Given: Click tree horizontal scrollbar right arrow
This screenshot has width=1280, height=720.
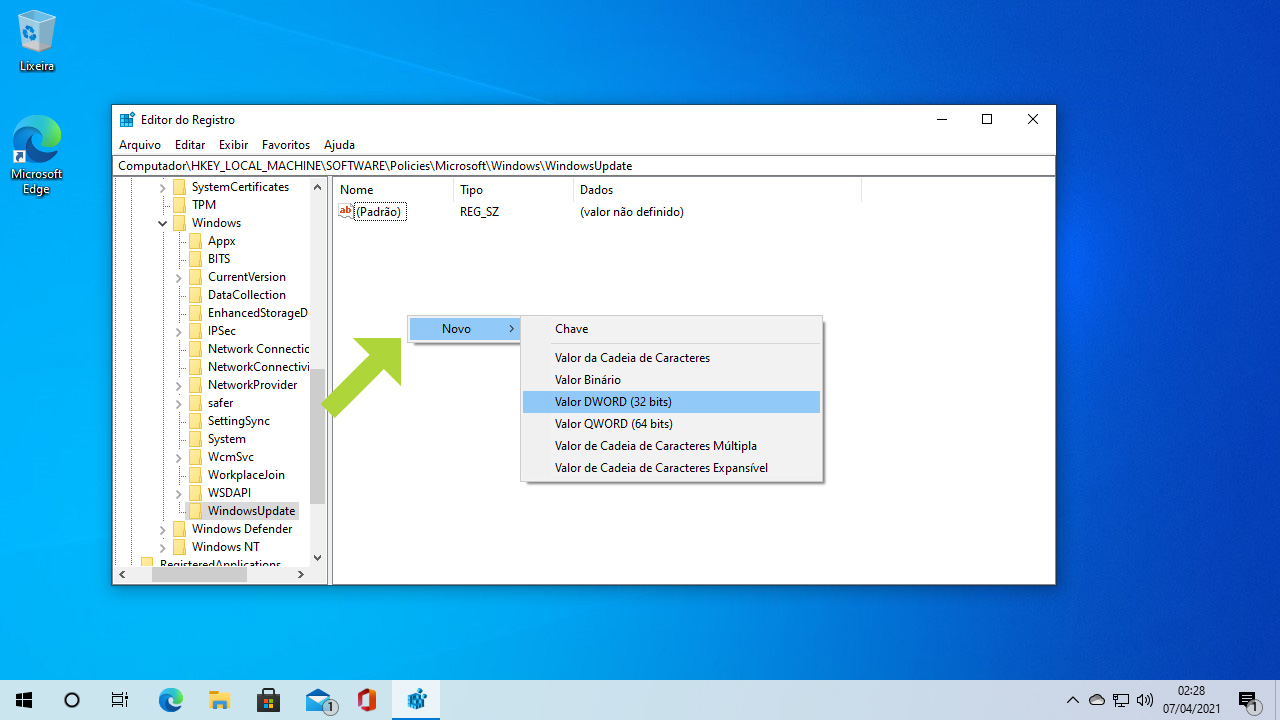Looking at the screenshot, I should click(301, 575).
